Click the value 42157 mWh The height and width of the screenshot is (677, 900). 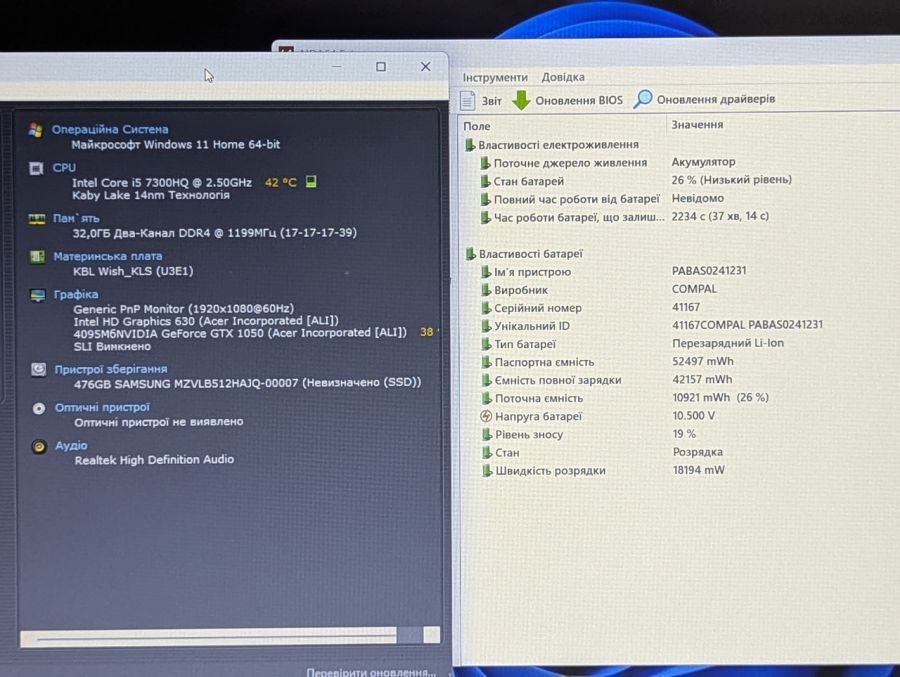pyautogui.click(x=702, y=379)
